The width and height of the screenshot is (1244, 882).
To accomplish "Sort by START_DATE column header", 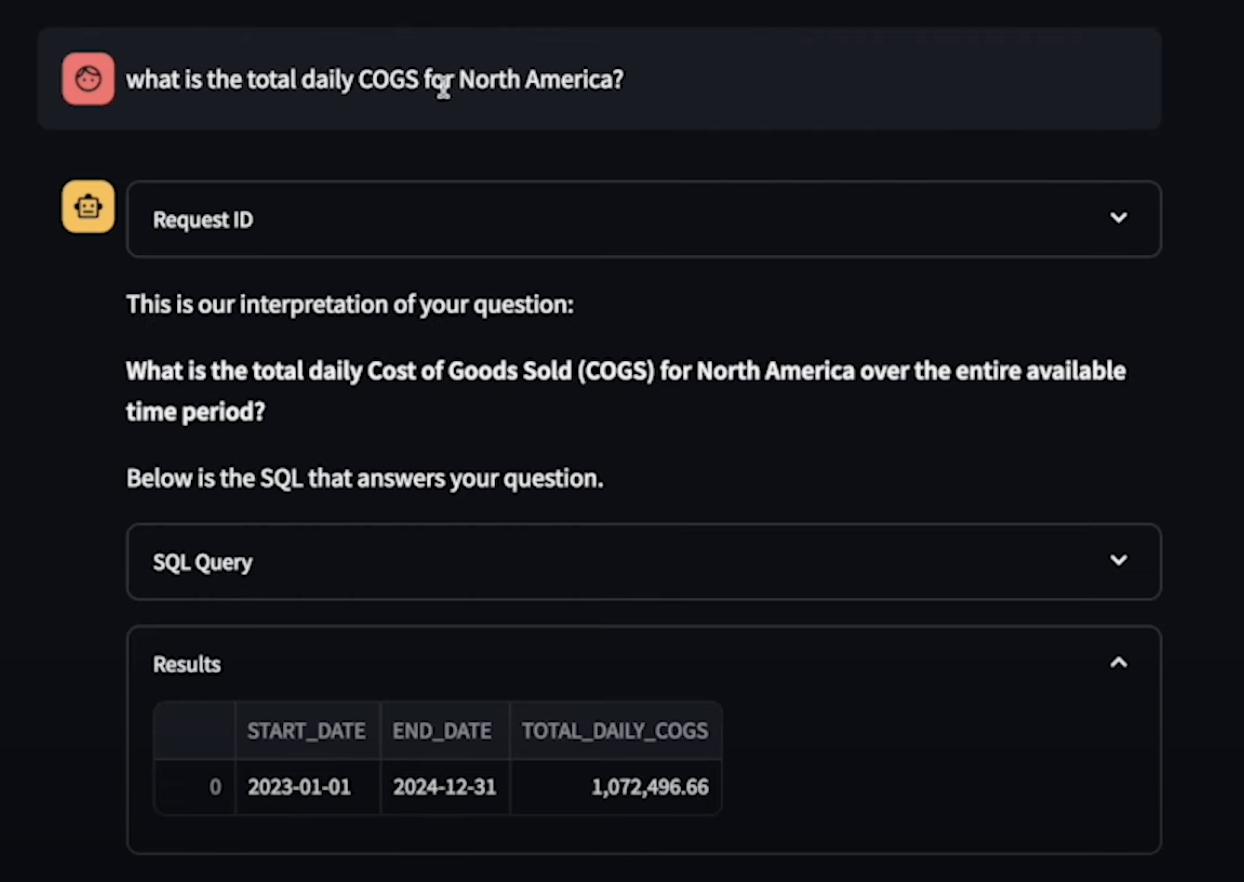I will pos(307,731).
